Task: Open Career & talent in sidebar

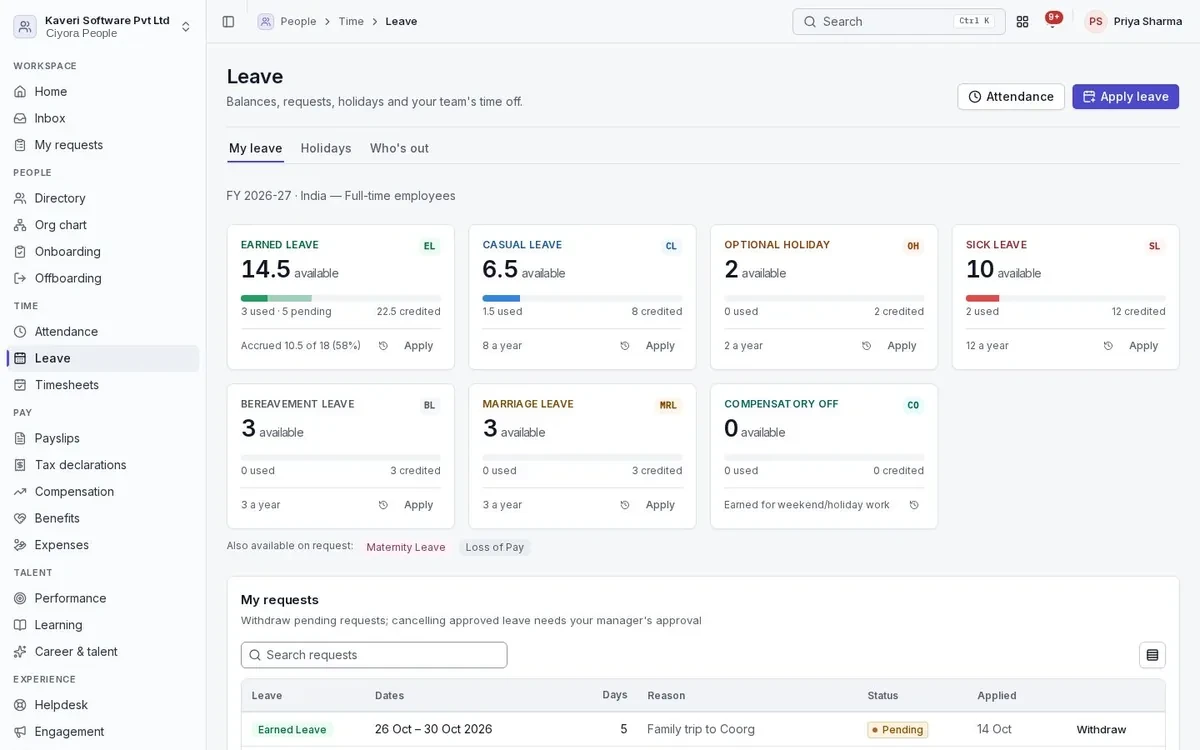Action: (102, 652)
